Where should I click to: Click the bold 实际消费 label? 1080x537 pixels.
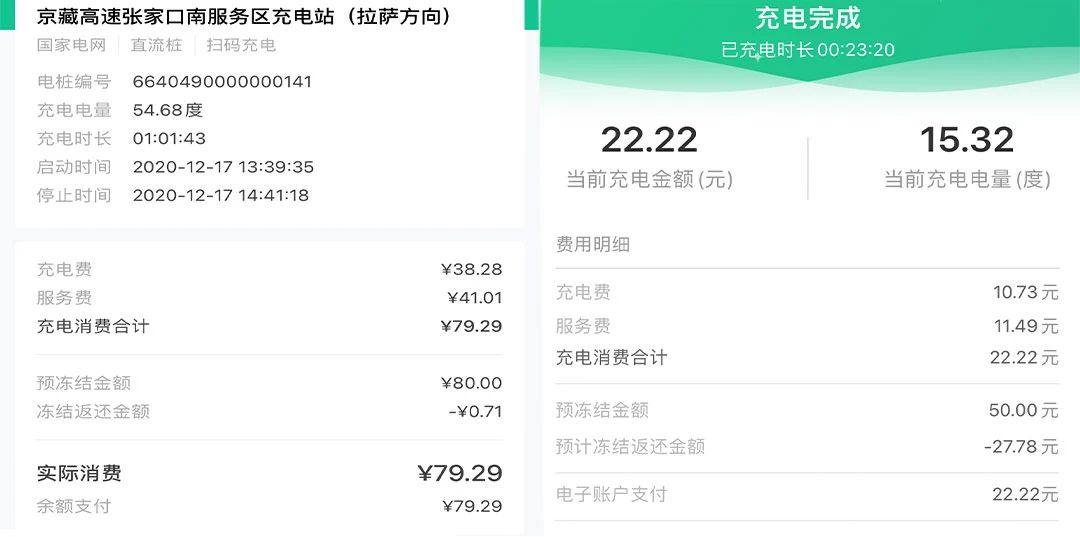click(79, 473)
